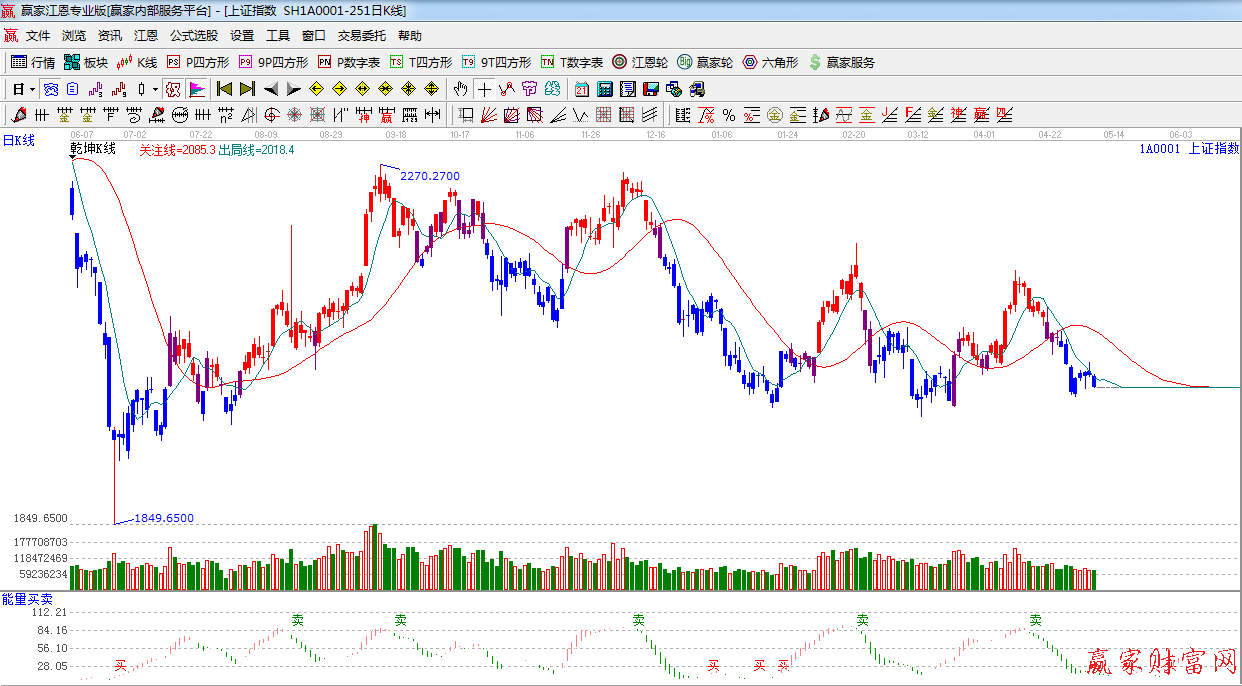Toggle the highlighted pennant chart button
The height and width of the screenshot is (686, 1242).
pyautogui.click(x=197, y=89)
